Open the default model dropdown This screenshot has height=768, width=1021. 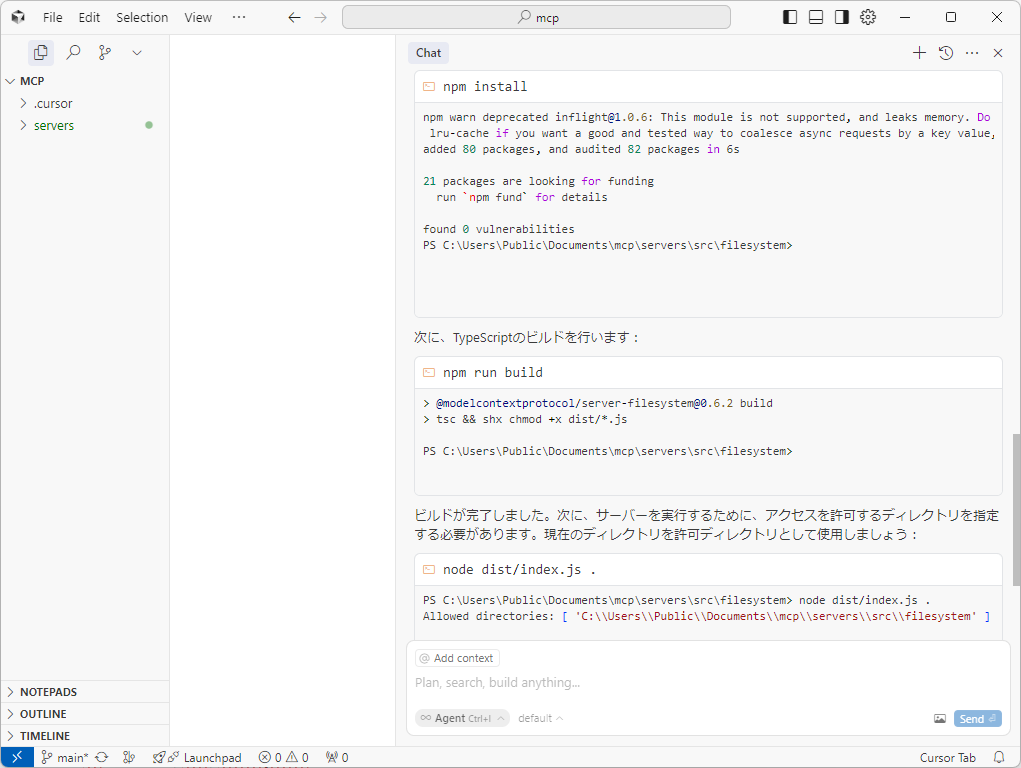coord(540,718)
